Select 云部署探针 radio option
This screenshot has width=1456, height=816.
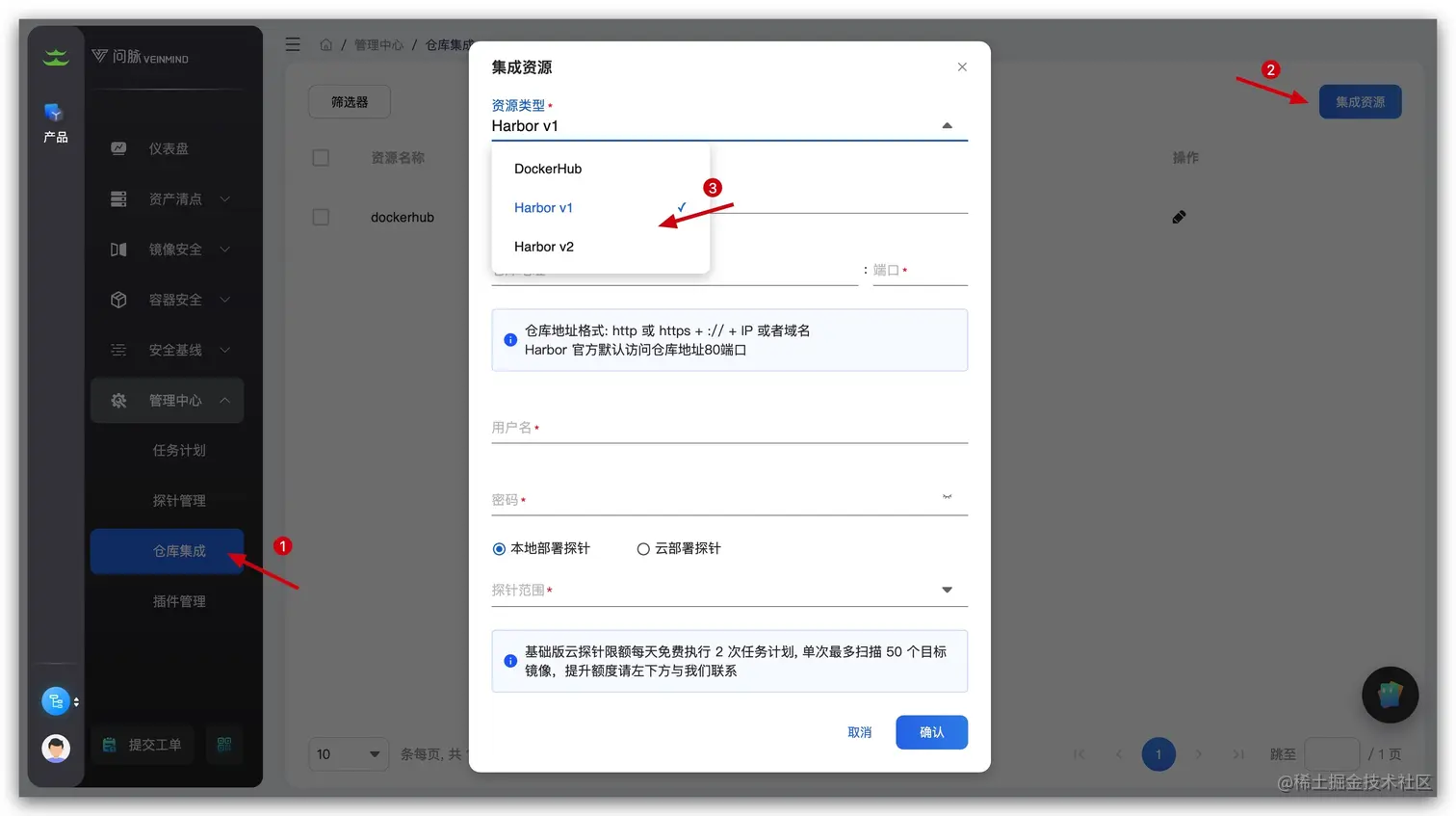pyautogui.click(x=643, y=549)
